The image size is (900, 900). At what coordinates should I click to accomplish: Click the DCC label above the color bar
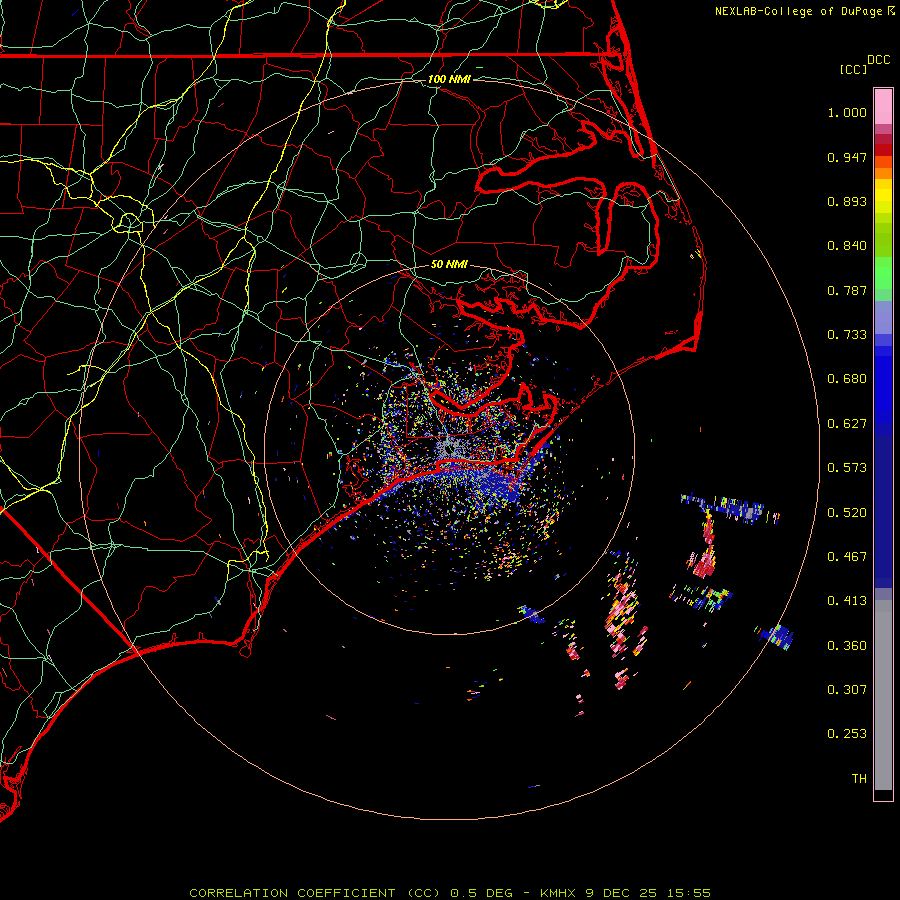pos(878,60)
